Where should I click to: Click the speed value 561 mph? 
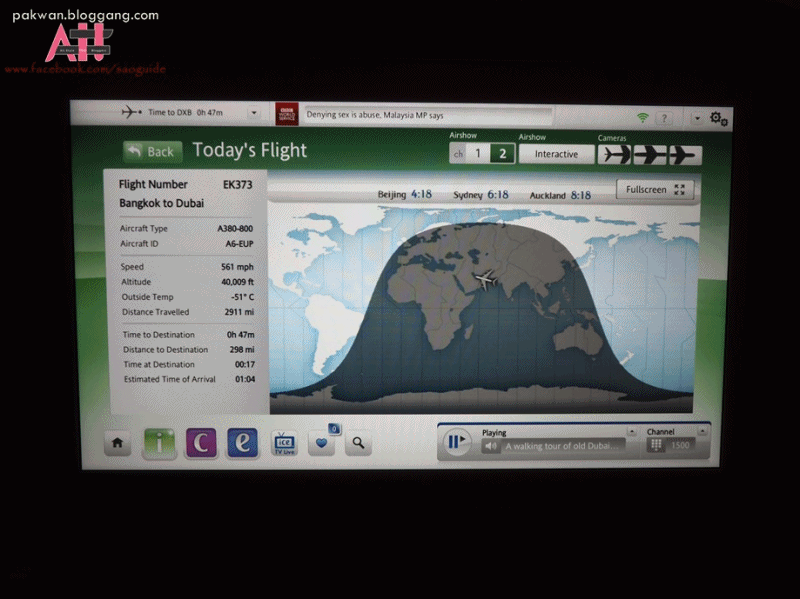pos(237,267)
